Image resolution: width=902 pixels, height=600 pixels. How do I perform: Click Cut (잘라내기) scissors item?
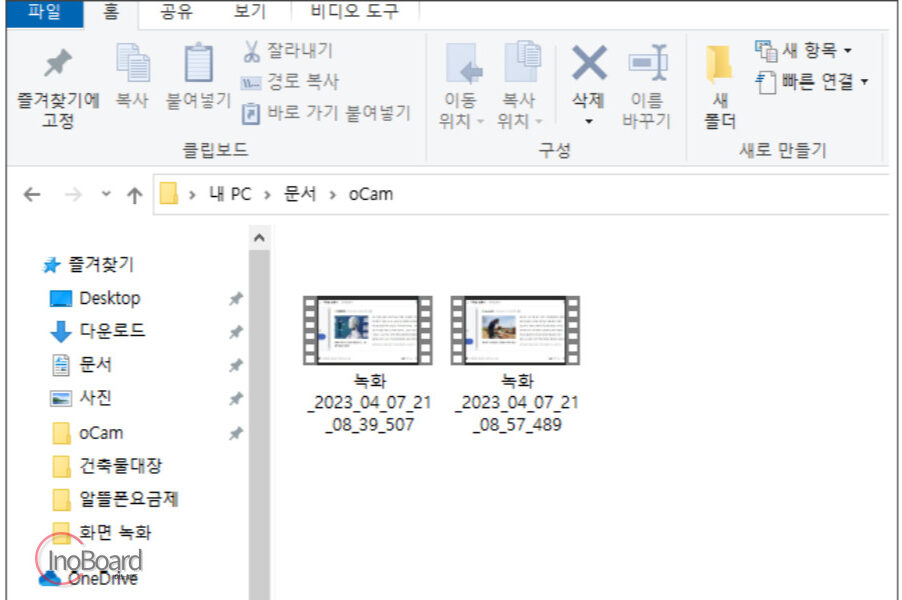[x=288, y=51]
